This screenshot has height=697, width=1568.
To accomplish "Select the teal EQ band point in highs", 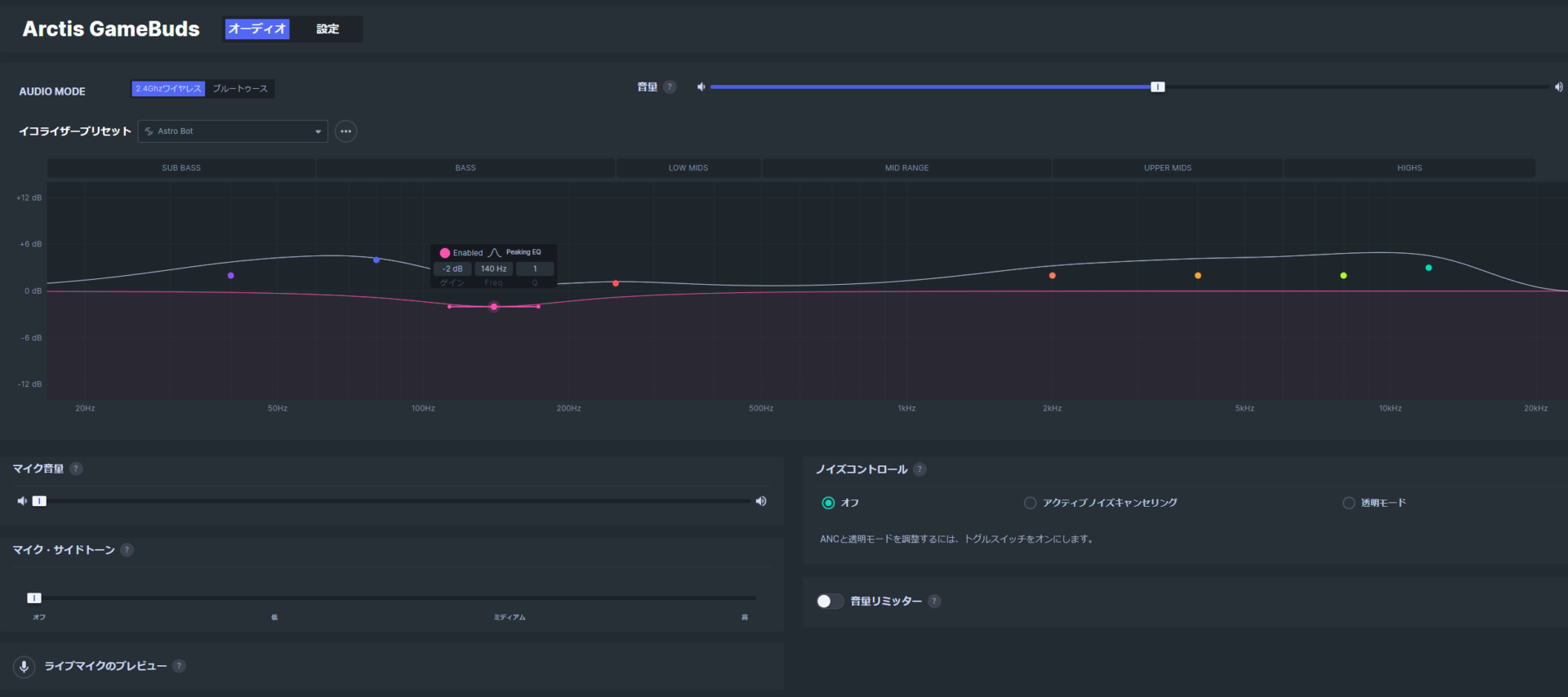I will [1428, 268].
